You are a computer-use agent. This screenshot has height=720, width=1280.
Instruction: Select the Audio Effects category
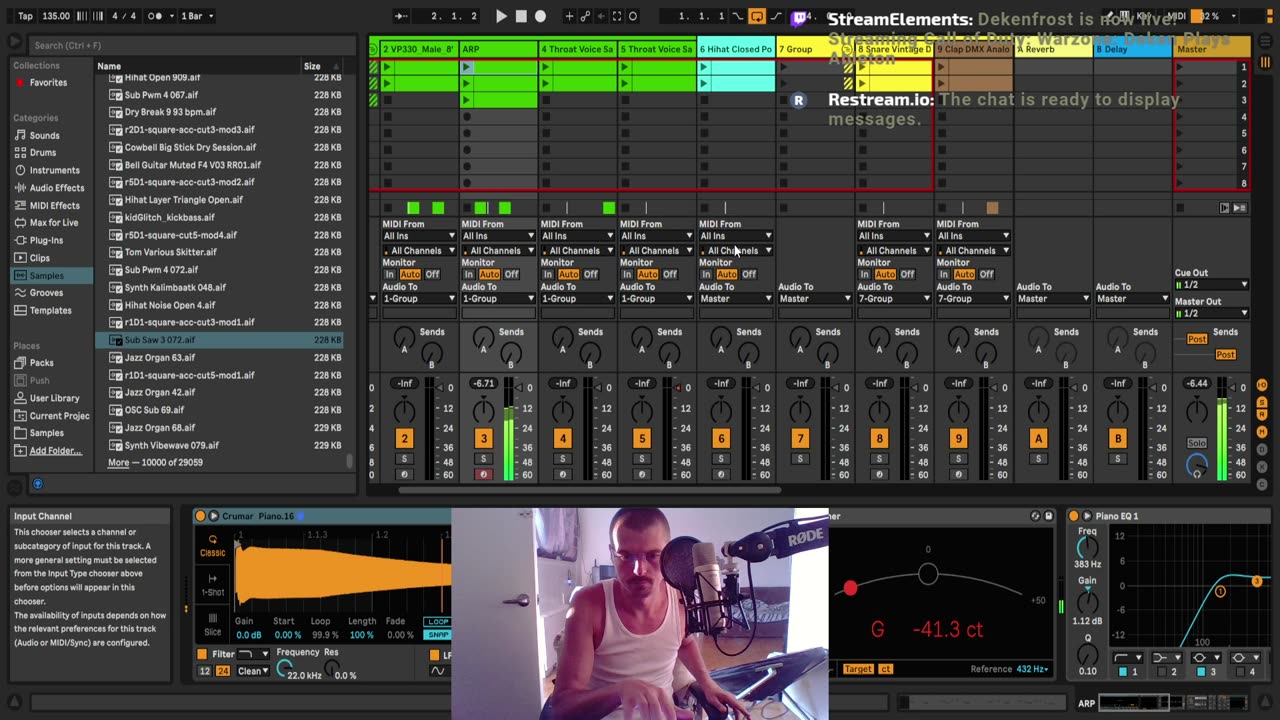(x=56, y=188)
